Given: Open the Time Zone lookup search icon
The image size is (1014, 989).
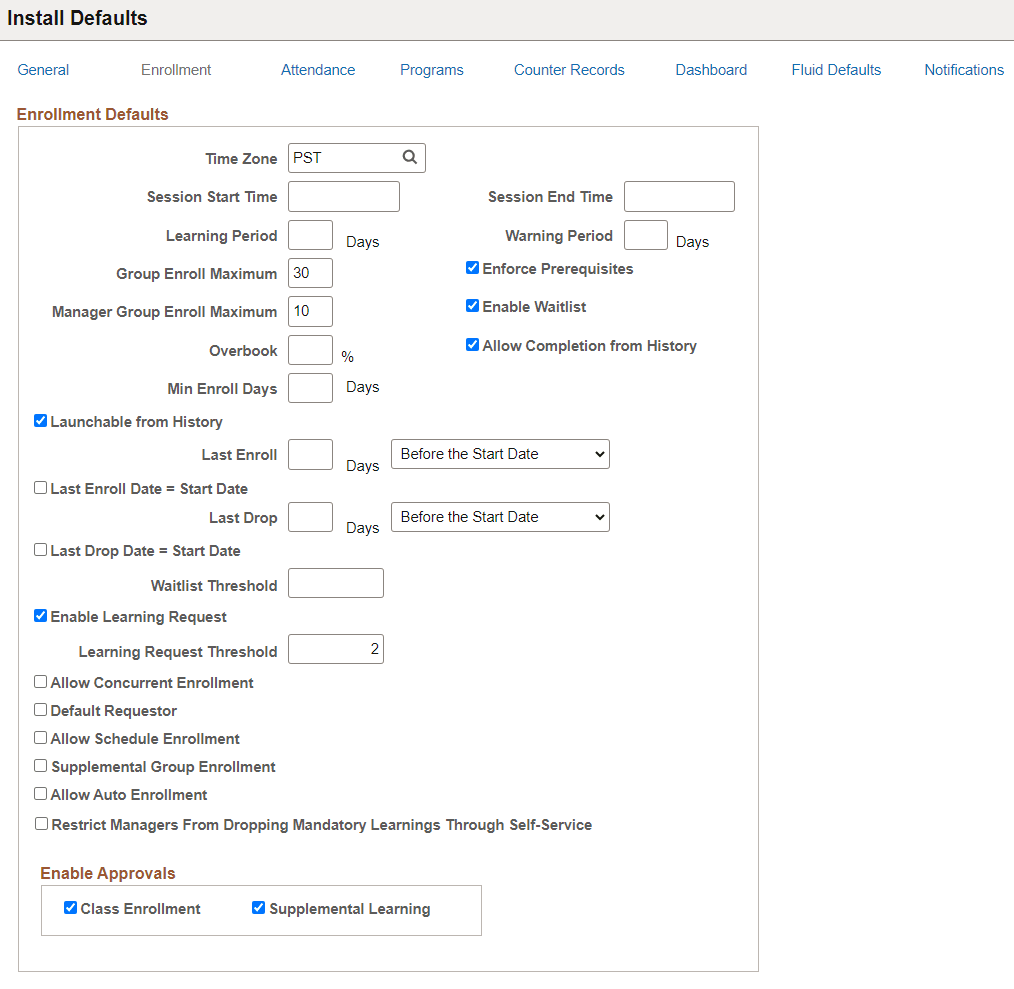Looking at the screenshot, I should coord(409,157).
